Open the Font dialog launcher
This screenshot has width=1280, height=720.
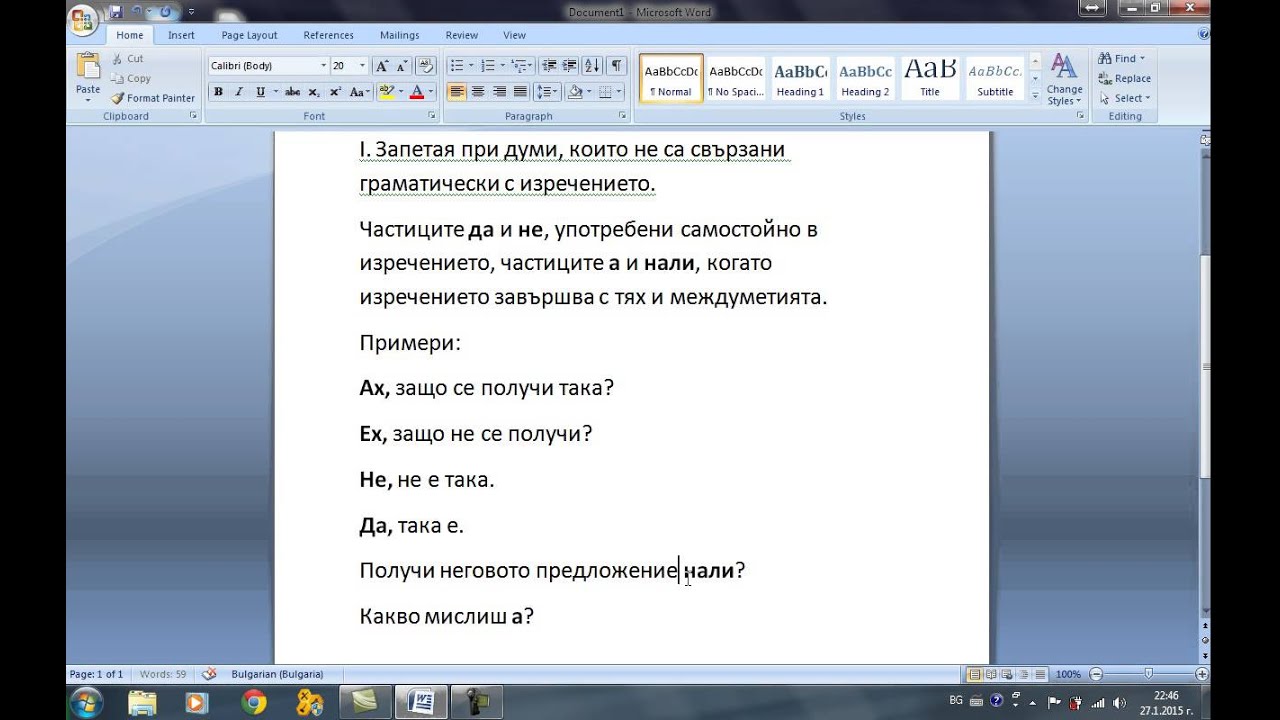coord(432,116)
